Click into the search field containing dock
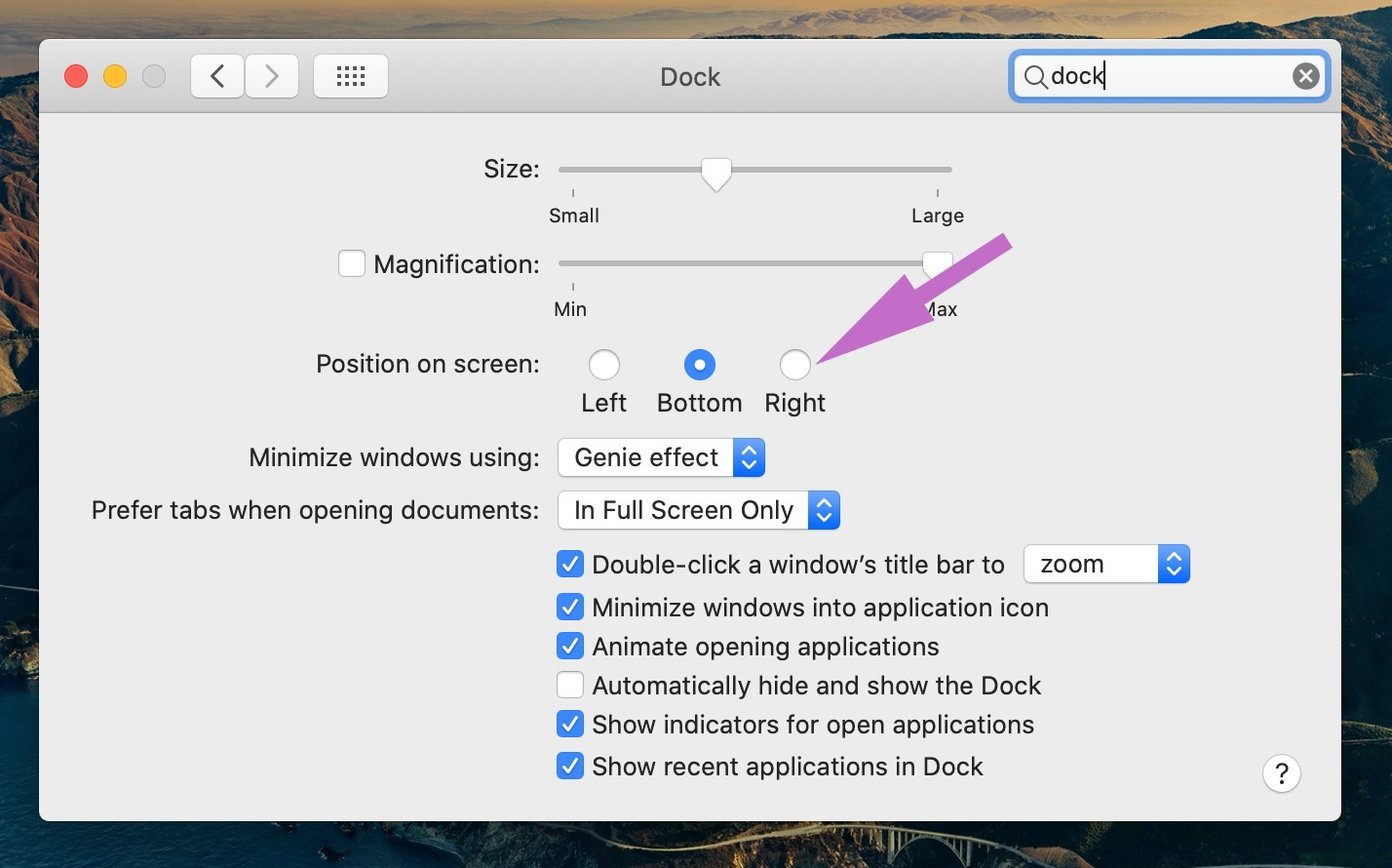This screenshot has width=1392, height=868. coord(1169,76)
